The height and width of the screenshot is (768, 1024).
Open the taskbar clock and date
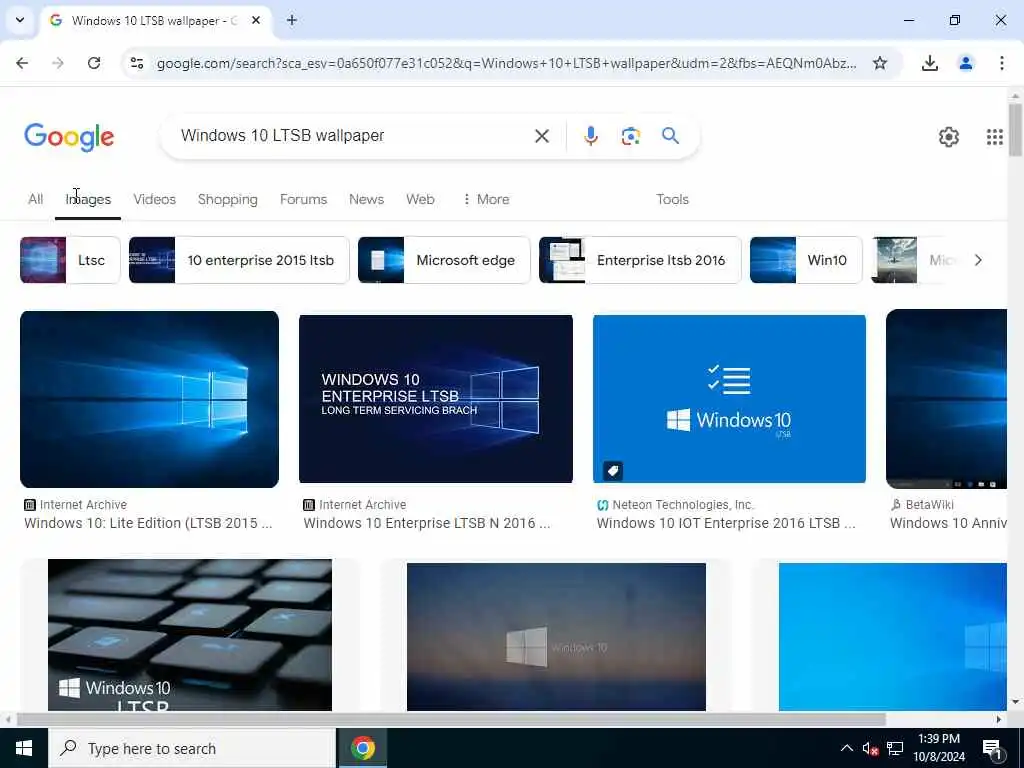[939, 748]
